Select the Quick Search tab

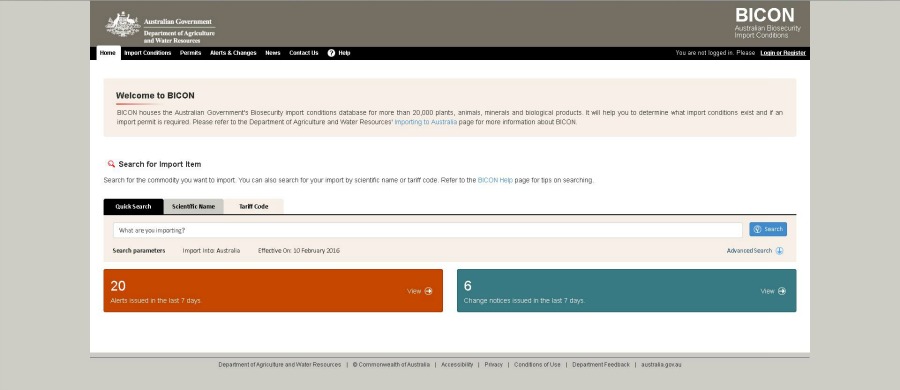click(x=133, y=206)
